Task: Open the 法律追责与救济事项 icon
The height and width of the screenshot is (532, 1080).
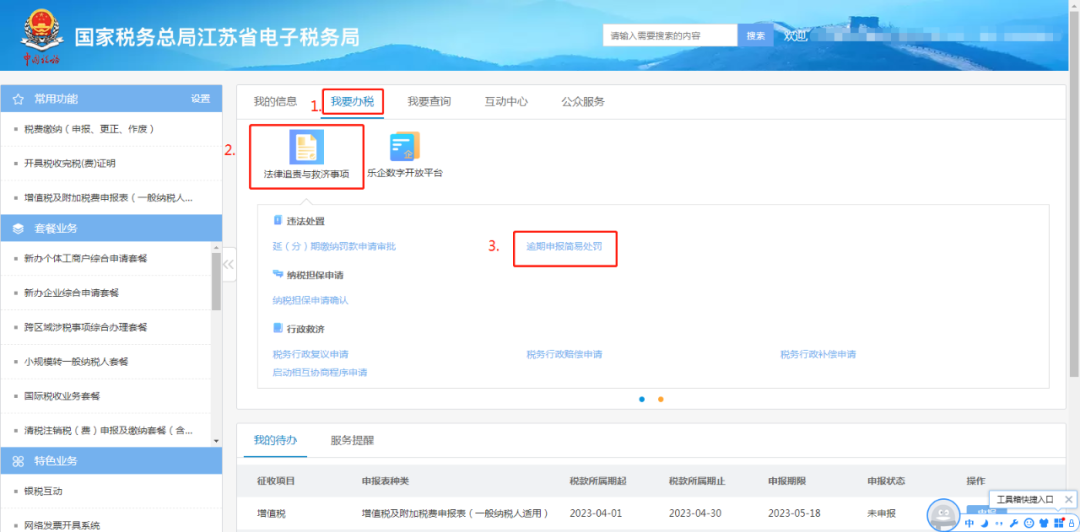Action: pyautogui.click(x=307, y=147)
